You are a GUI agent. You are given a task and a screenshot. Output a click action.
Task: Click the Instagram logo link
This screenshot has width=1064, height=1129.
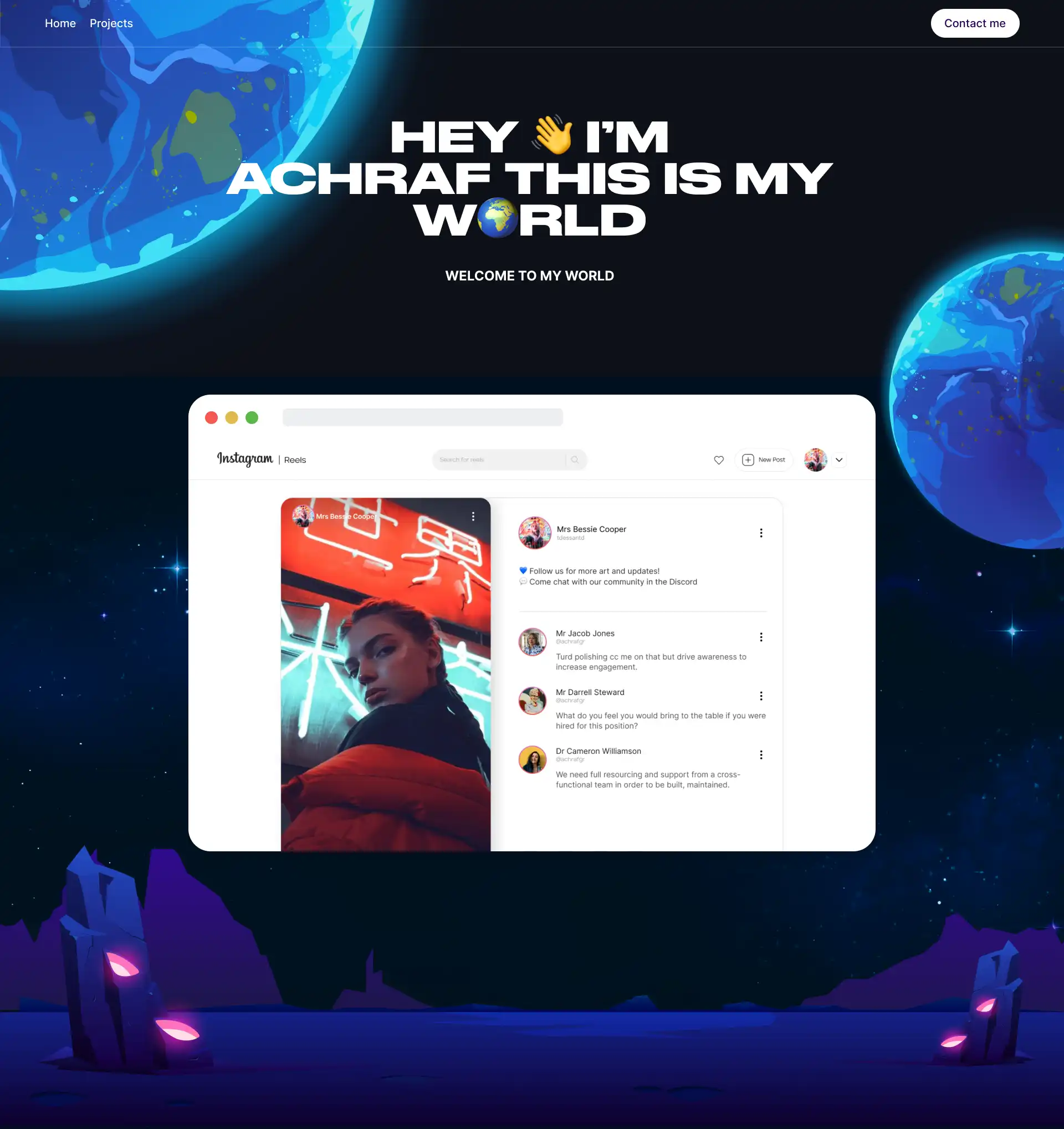pos(245,460)
